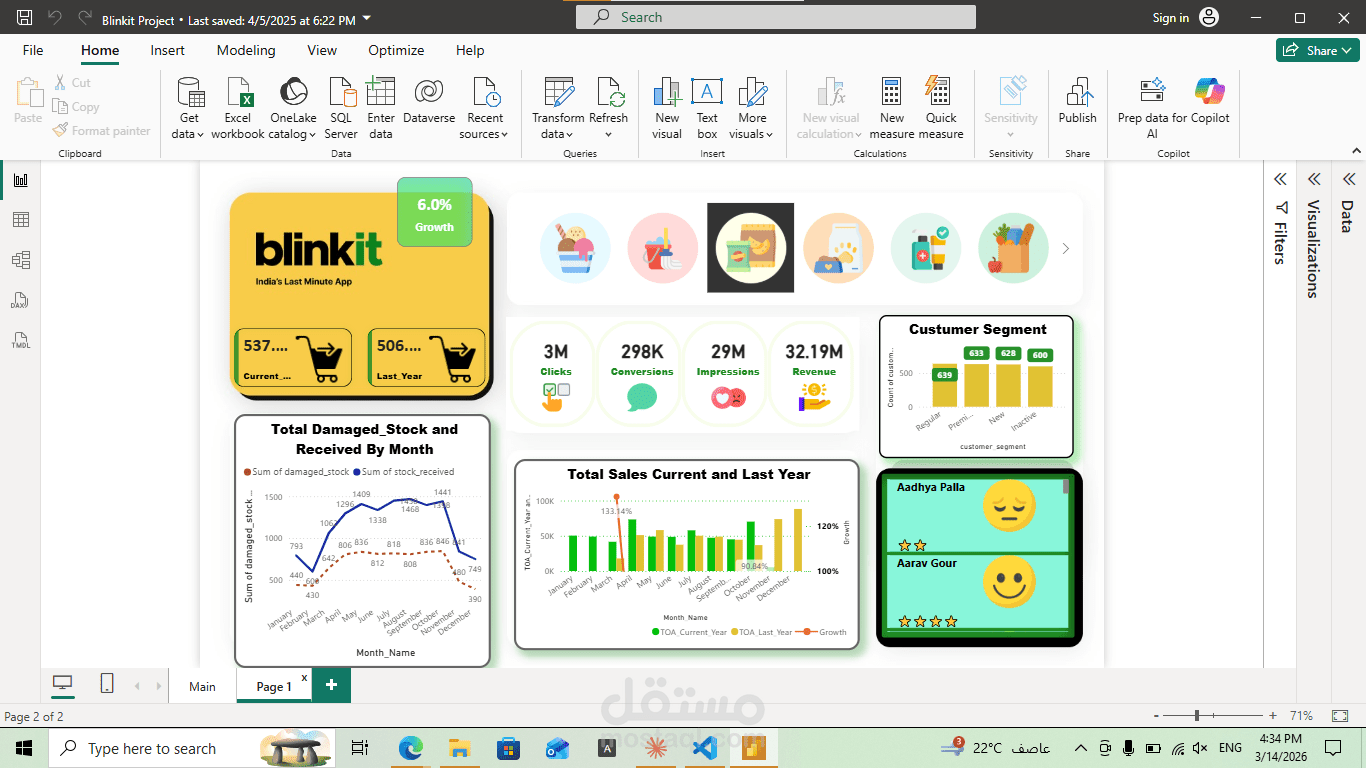
Task: Select the grocery bag category icon
Action: click(1013, 248)
